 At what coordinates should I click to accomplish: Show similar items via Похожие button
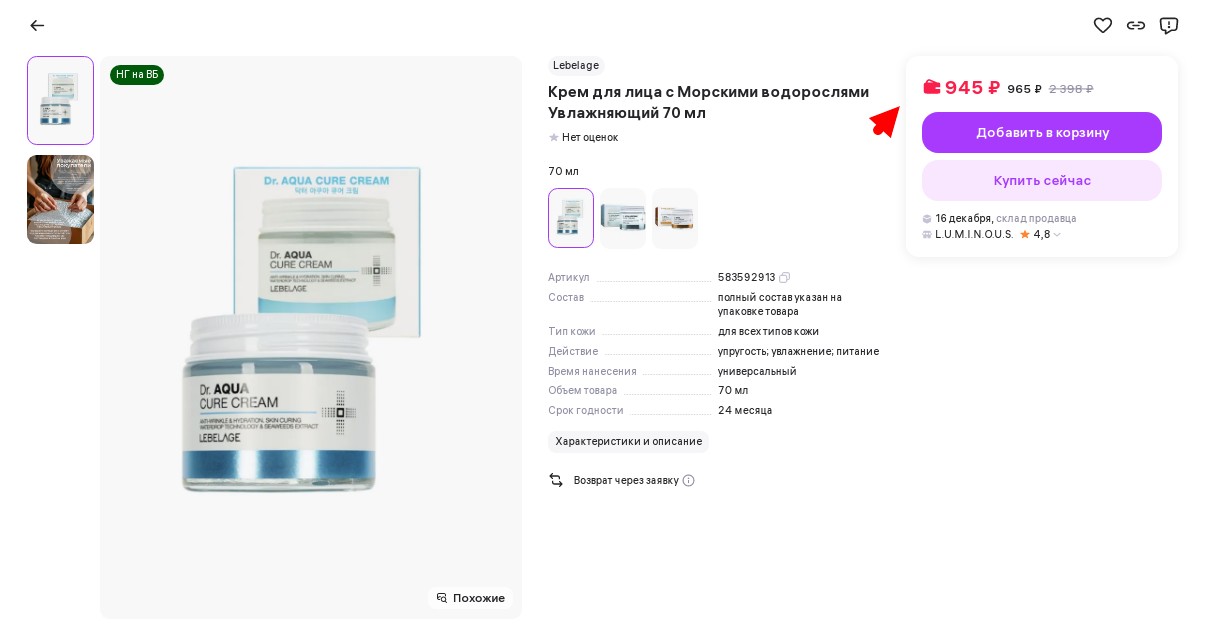pos(470,598)
